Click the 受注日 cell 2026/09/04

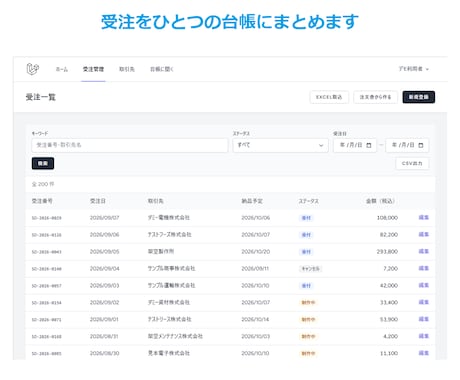(x=104, y=268)
